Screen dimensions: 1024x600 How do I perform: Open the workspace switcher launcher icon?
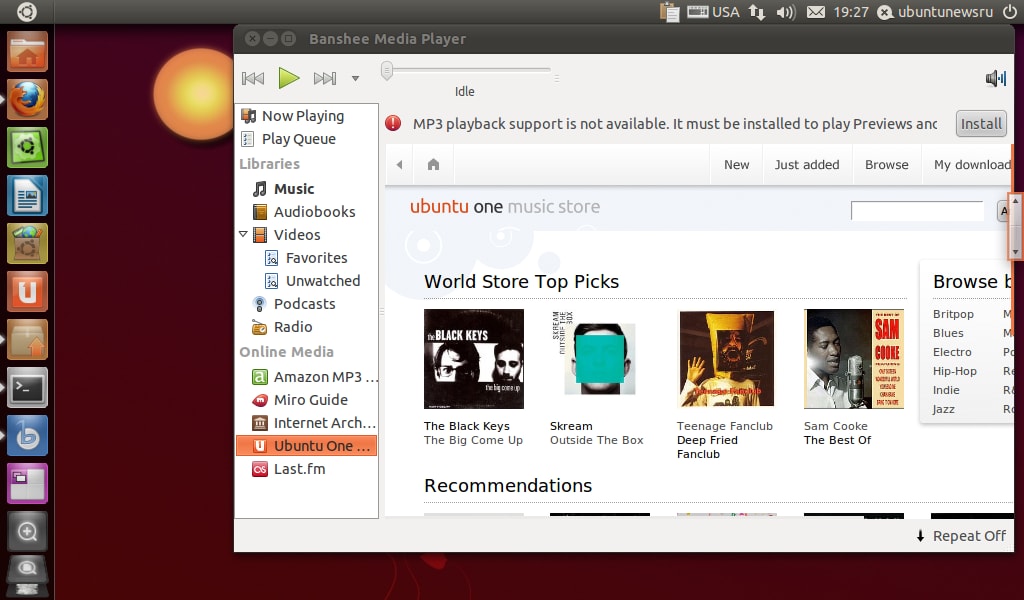(x=27, y=484)
